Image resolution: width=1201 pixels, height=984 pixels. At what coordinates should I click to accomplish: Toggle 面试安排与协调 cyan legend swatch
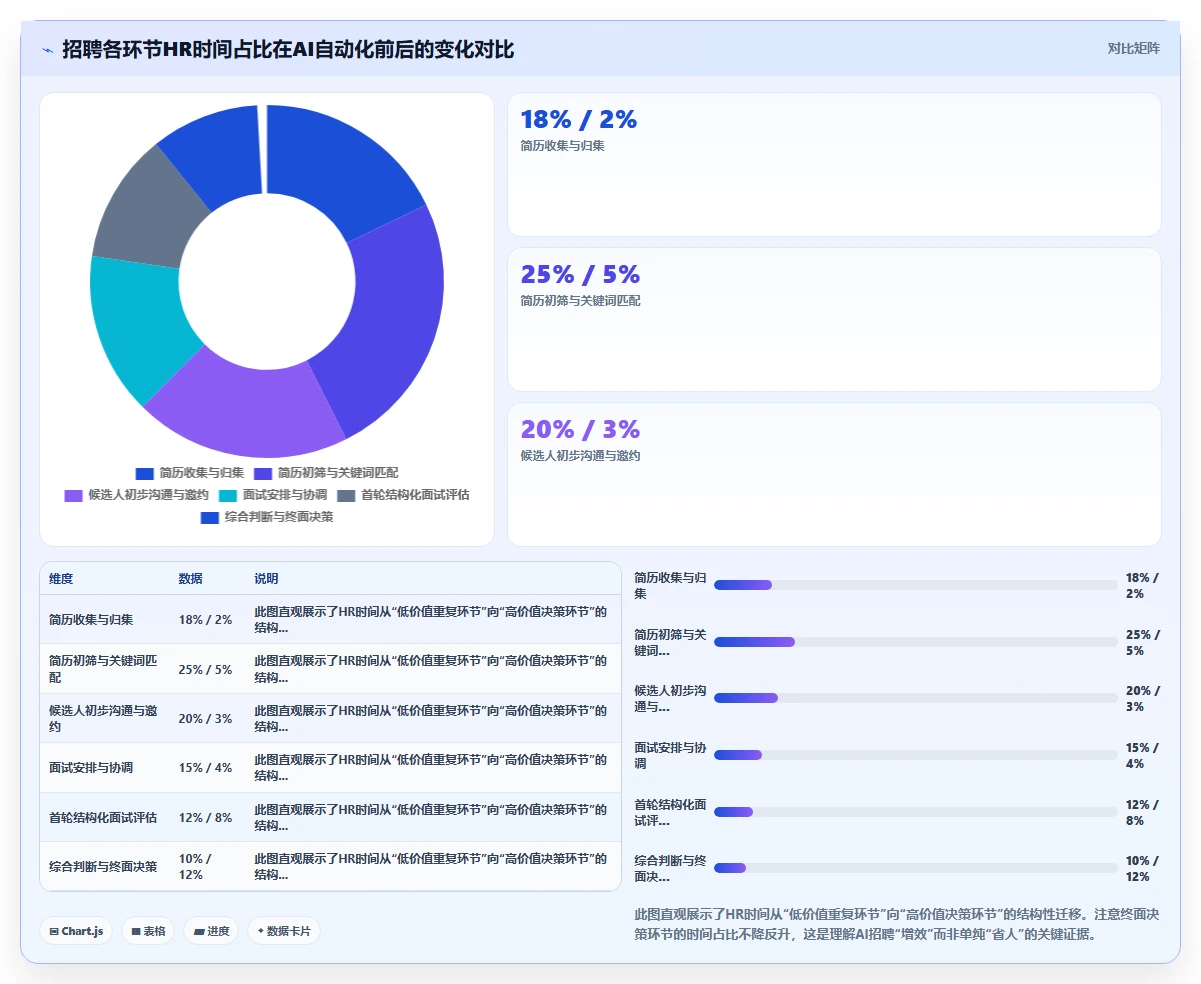pos(228,495)
